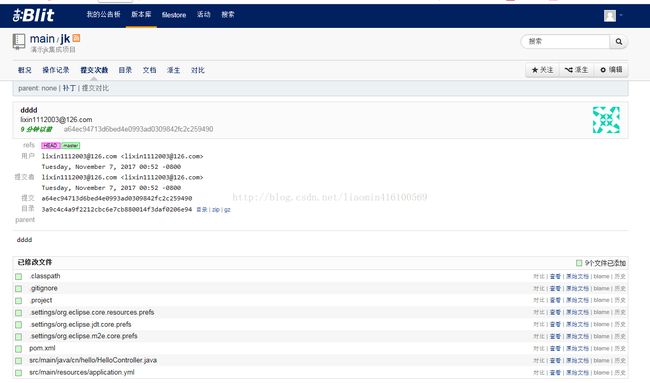Click green added icon beside pom.xml
The height and width of the screenshot is (383, 650).
(x=19, y=349)
